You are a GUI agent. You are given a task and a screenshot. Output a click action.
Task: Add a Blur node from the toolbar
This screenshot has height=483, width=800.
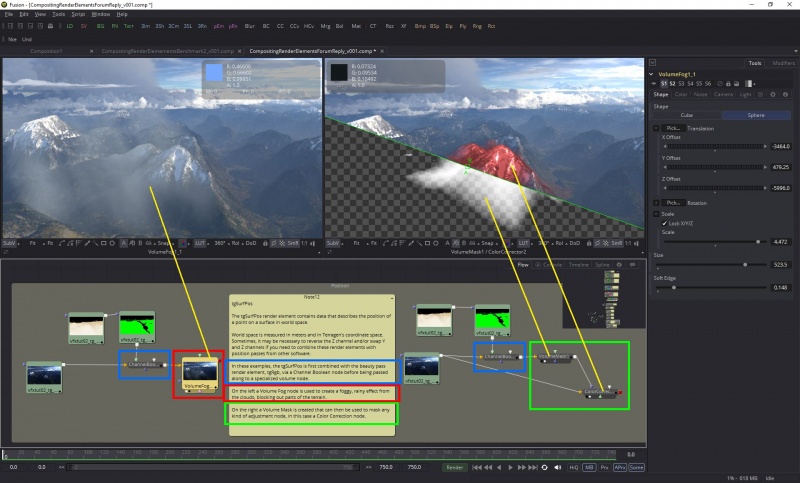(249, 26)
